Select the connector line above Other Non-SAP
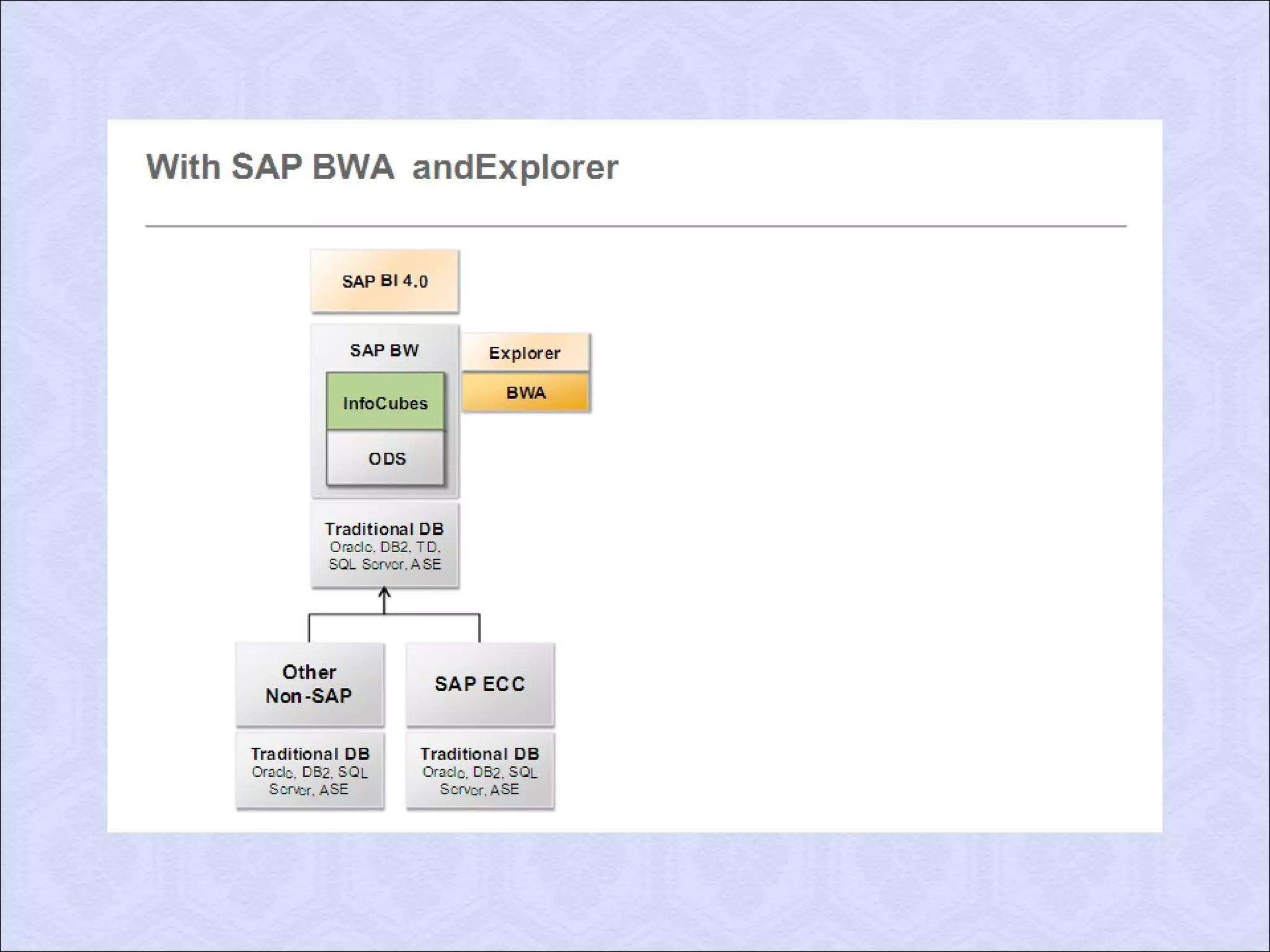Screen dimensions: 1270x952 tap(309, 627)
